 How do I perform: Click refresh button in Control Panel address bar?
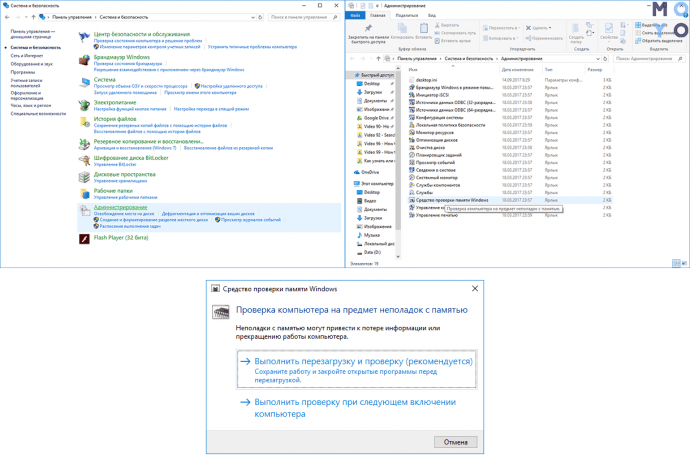coord(260,17)
